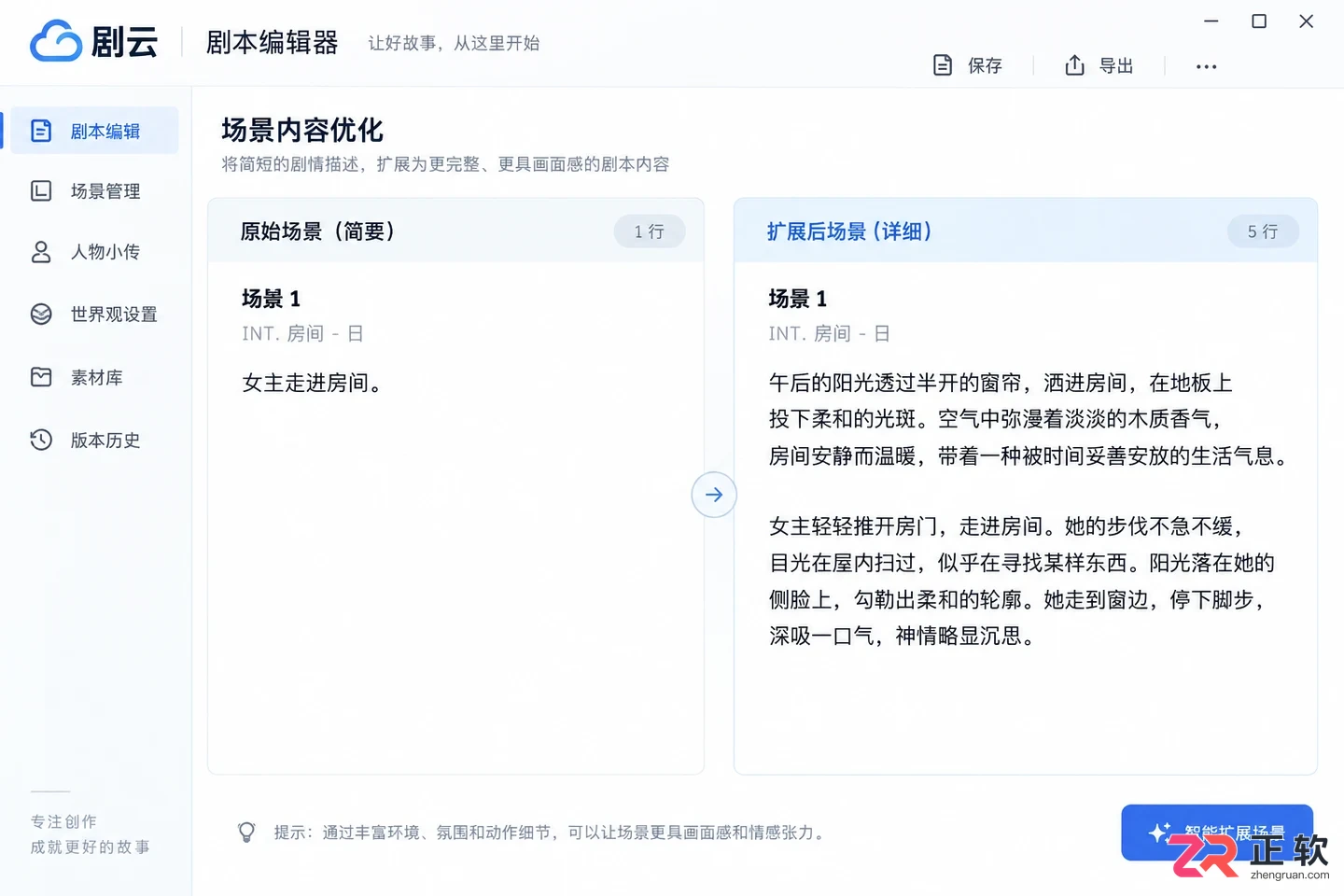
Task: Click the expanded paragraph starting "午后的阳光"
Action: pos(1029,419)
